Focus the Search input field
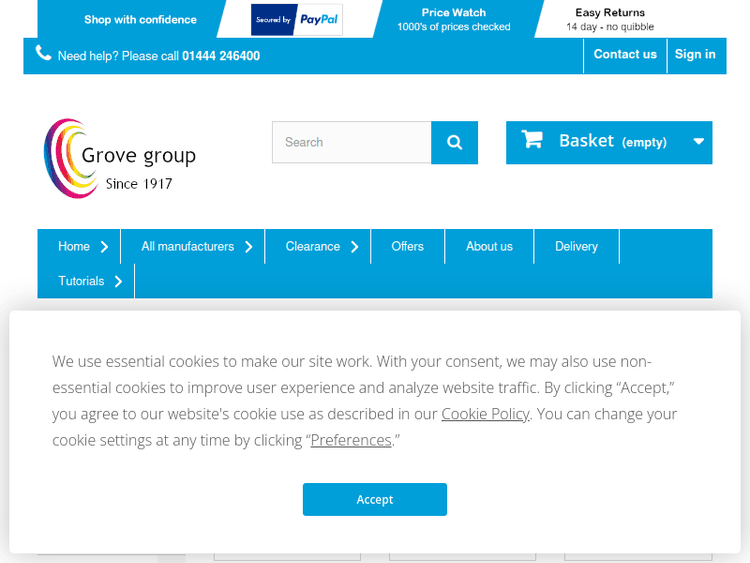The image size is (750, 563). (351, 143)
